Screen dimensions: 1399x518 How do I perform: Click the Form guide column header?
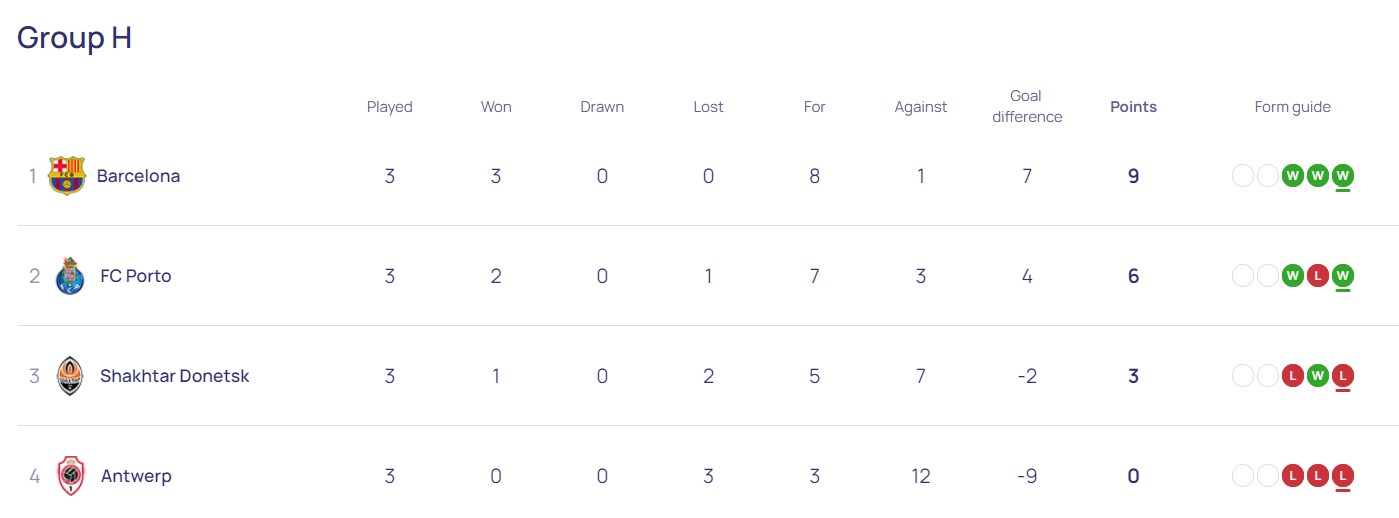[x=1292, y=107]
